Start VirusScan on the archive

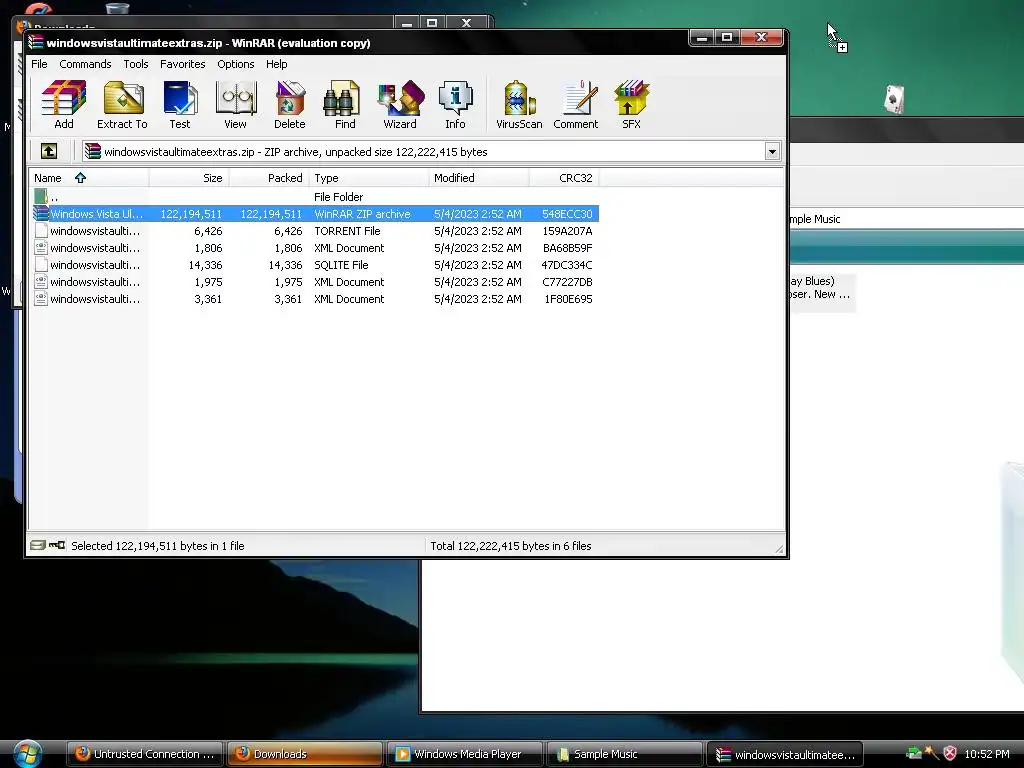click(519, 104)
